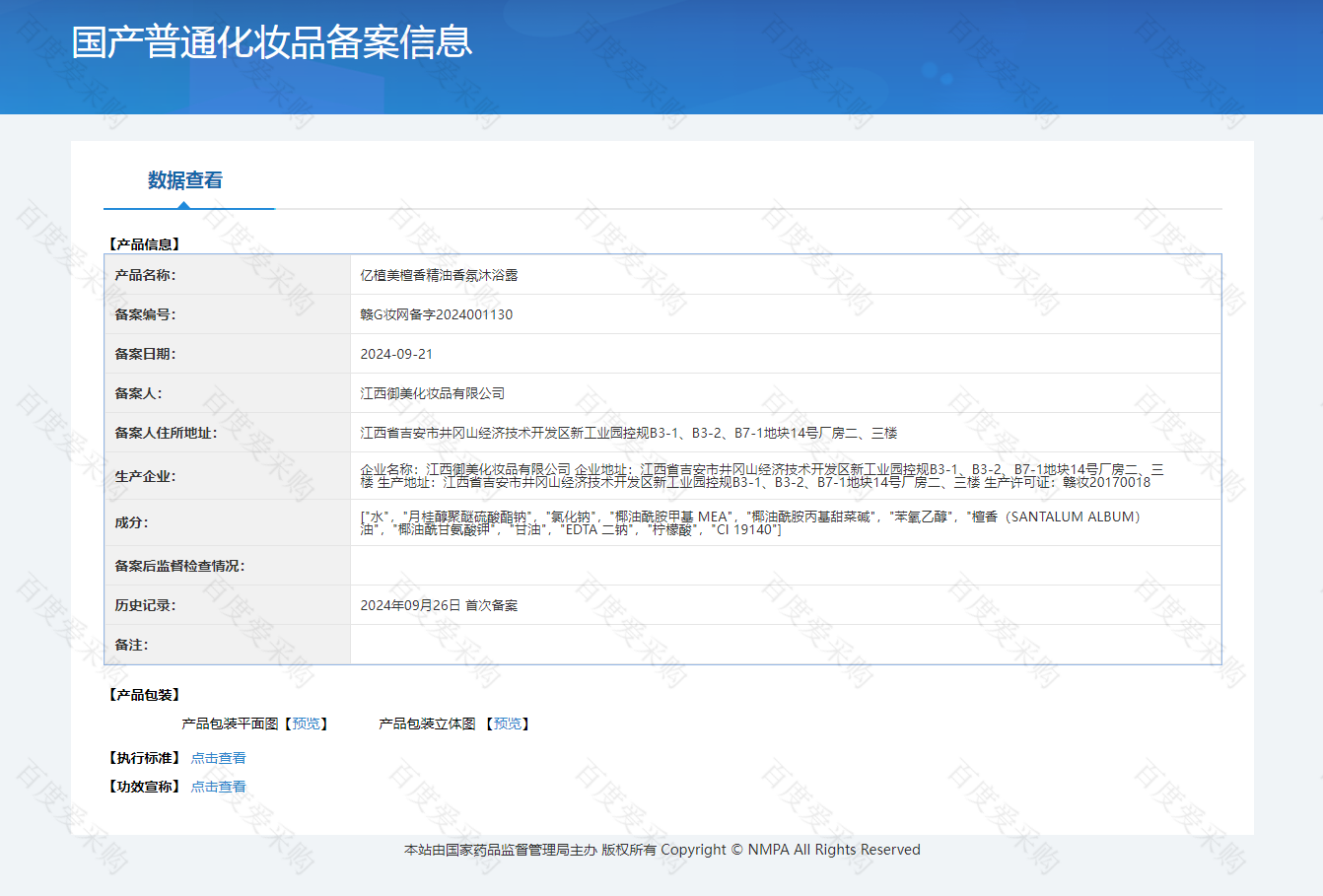Screen dimensions: 1323x896
Task: Switch to the 数据查看 tab
Action: click(185, 180)
